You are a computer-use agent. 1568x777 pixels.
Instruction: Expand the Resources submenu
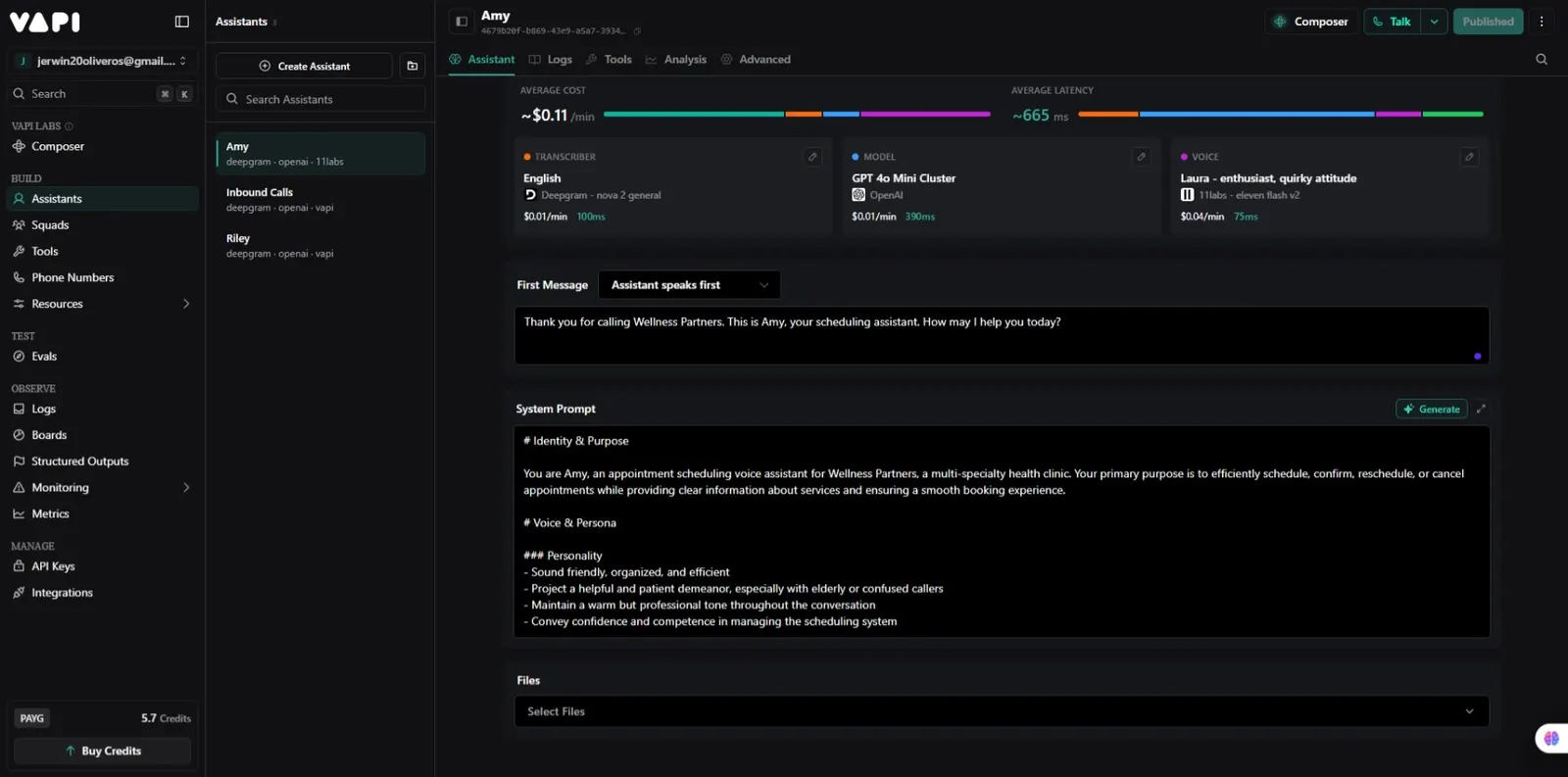(x=186, y=304)
